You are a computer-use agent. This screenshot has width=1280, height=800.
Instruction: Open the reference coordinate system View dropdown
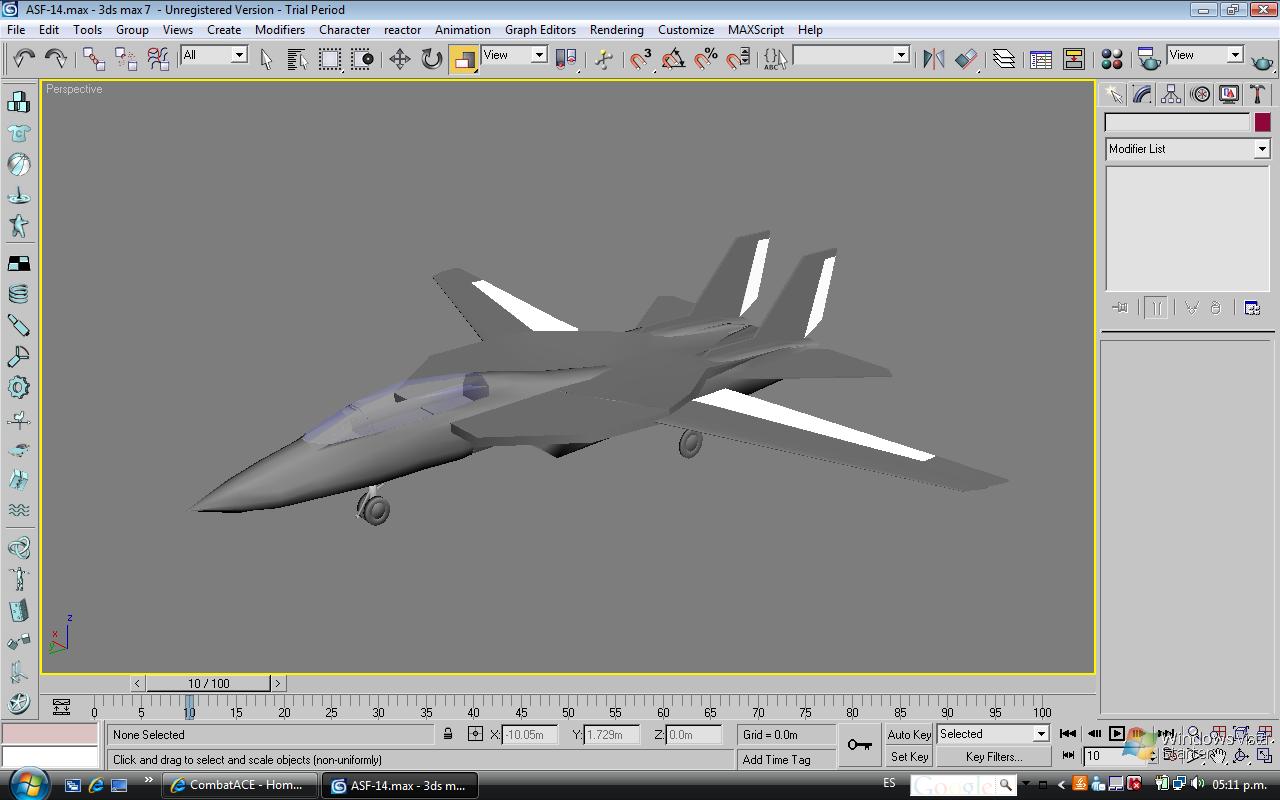tap(514, 55)
